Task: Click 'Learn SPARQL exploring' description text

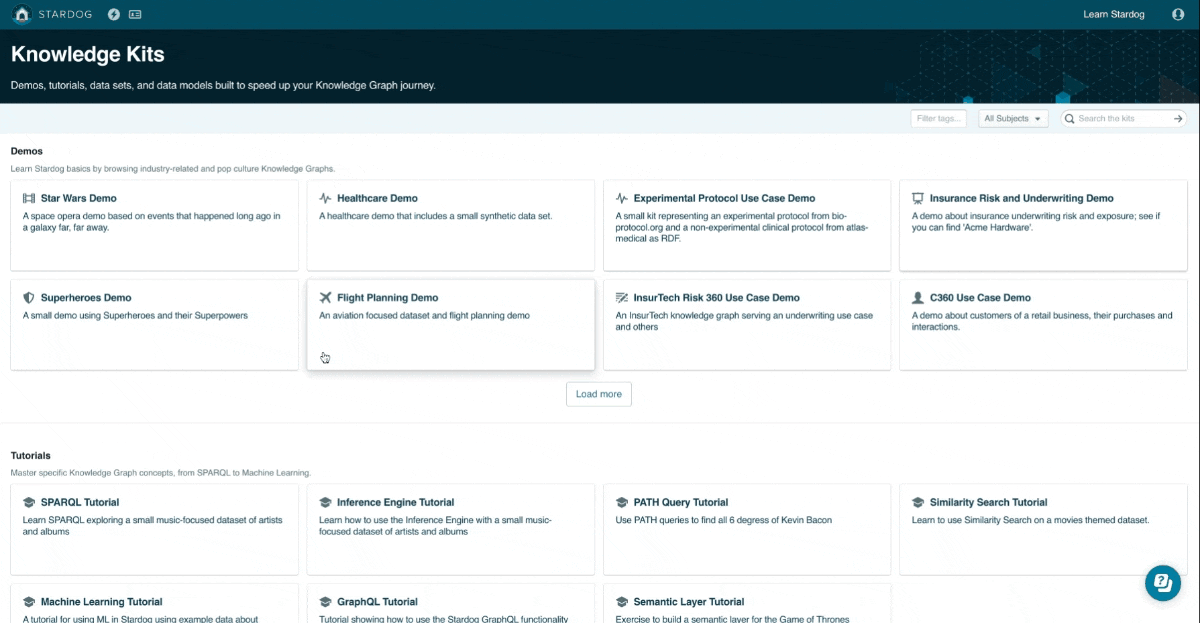Action: coord(152,525)
